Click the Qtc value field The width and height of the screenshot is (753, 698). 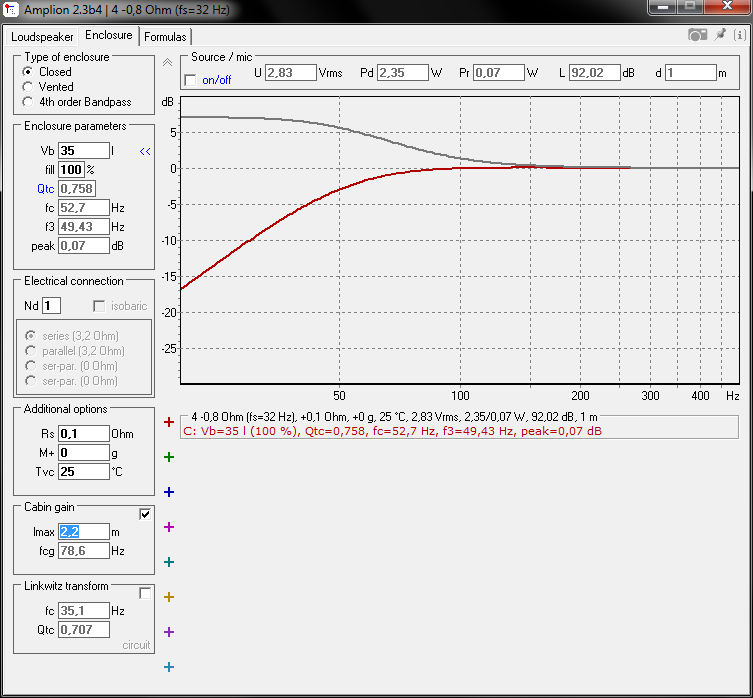coord(77,189)
